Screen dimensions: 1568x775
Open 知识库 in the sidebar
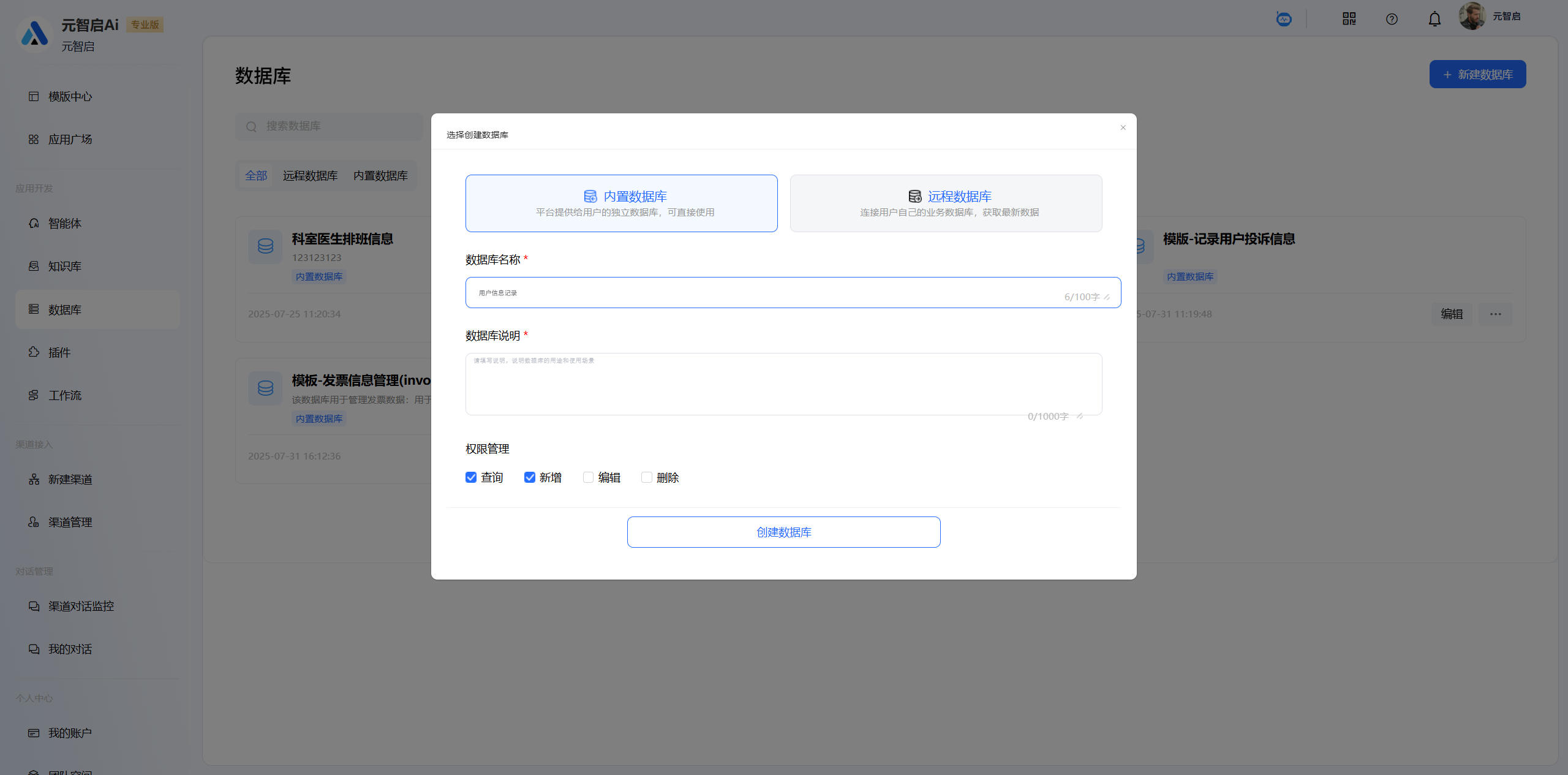click(x=64, y=267)
